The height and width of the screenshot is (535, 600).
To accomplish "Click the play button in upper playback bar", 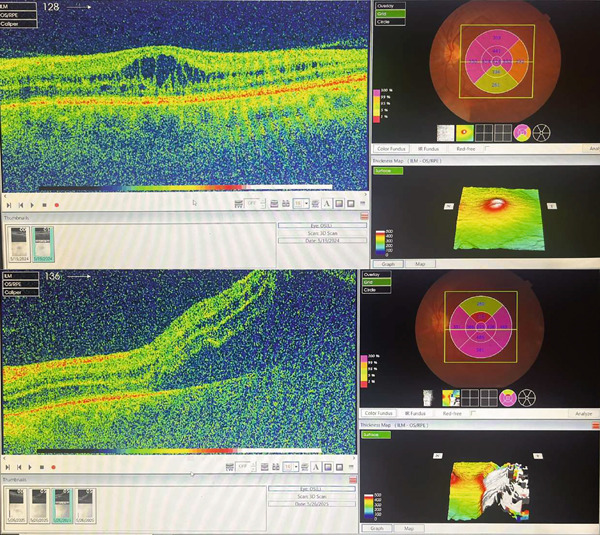I will click(32, 206).
